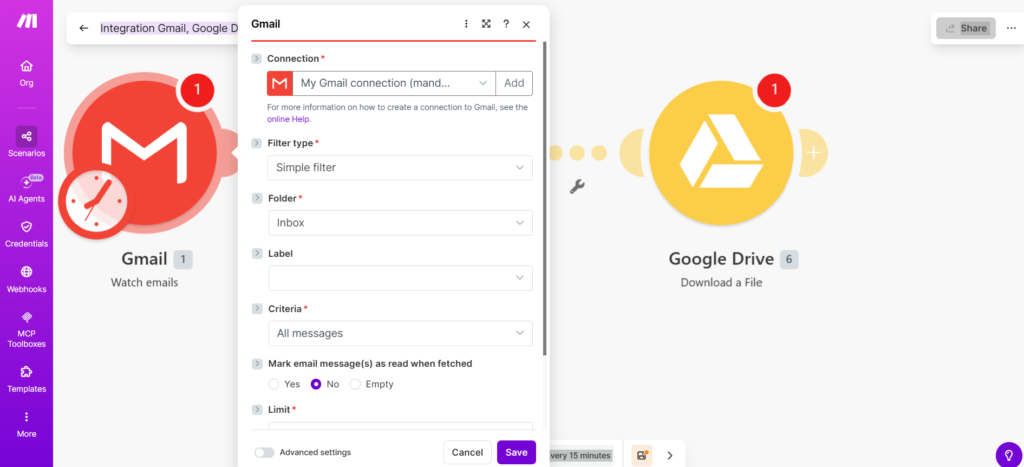Open Webhooks section

point(26,280)
